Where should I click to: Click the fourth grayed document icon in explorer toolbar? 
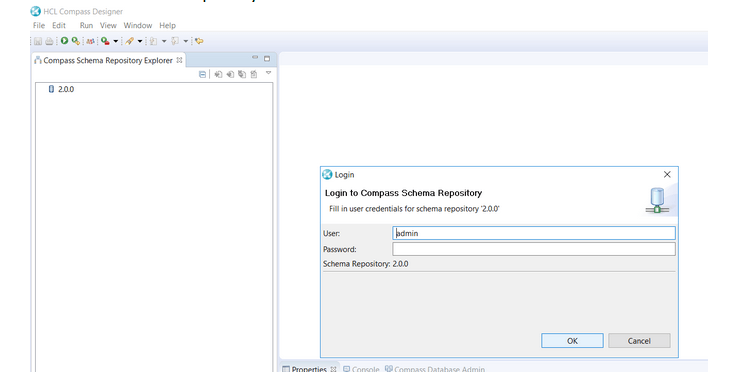point(254,74)
